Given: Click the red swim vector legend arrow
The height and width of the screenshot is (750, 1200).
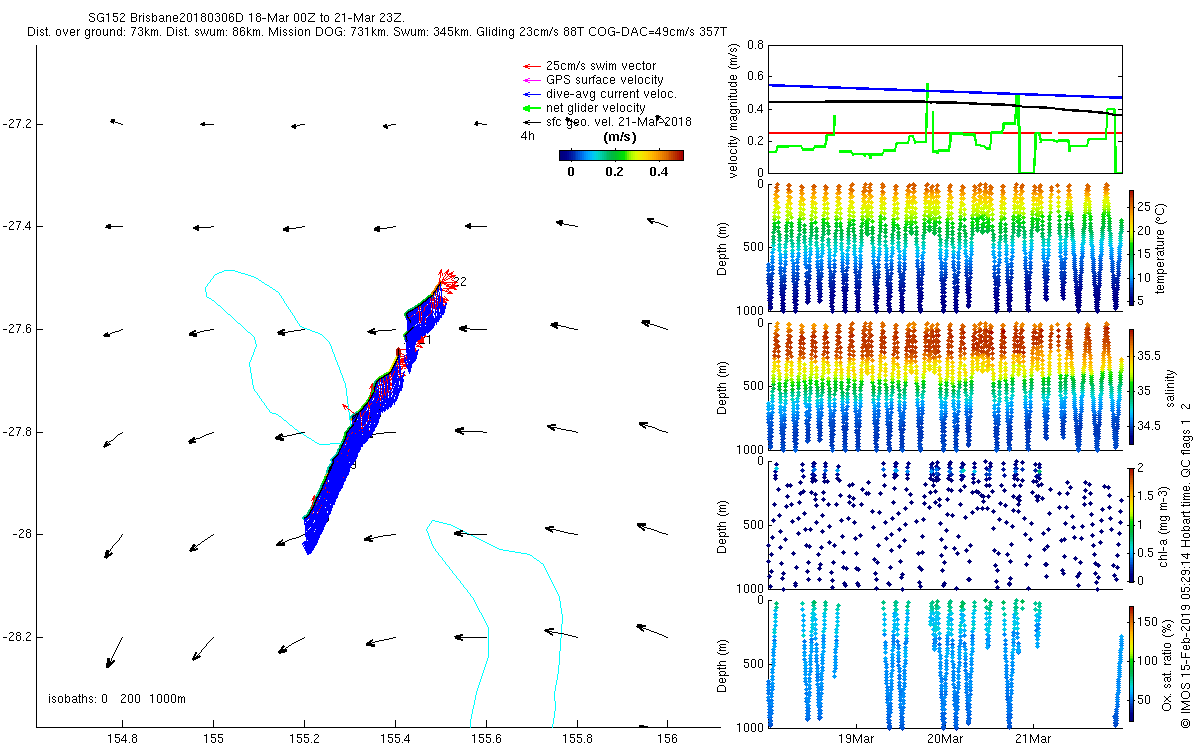Looking at the screenshot, I should (x=531, y=66).
